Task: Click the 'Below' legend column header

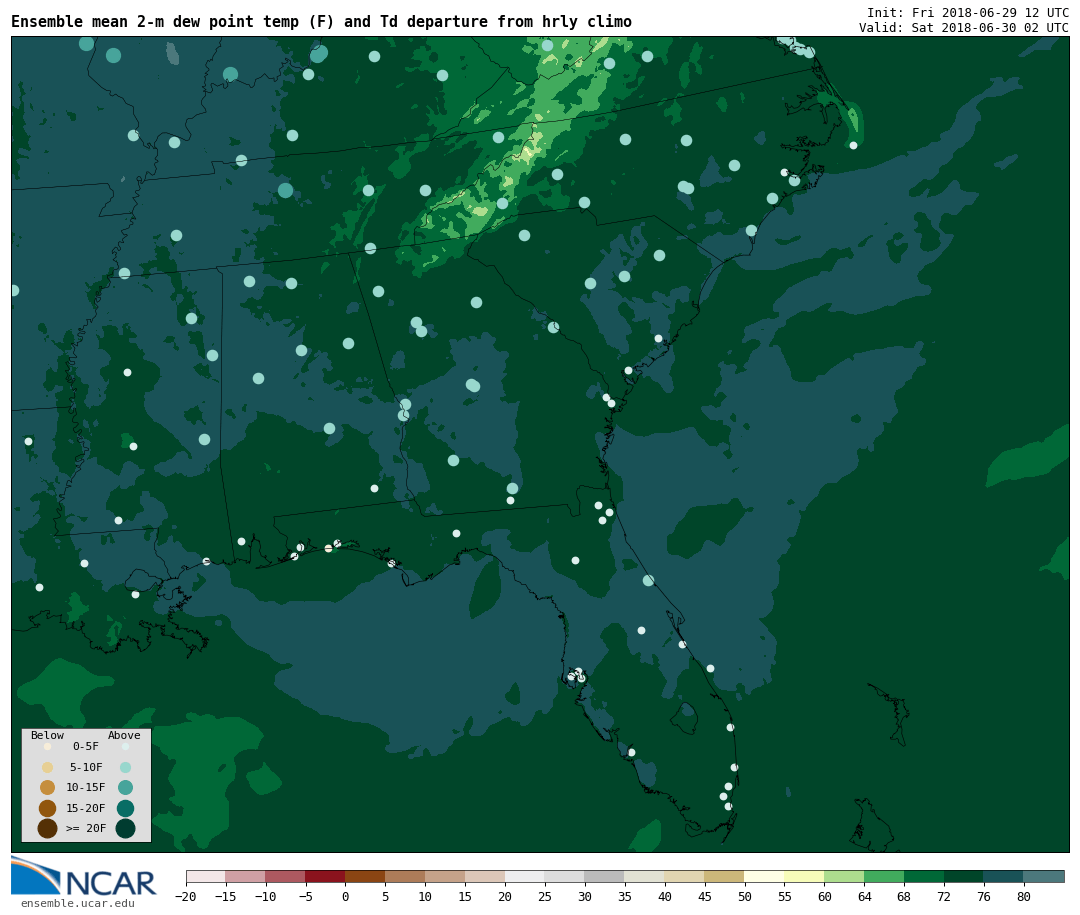Action: [47, 735]
